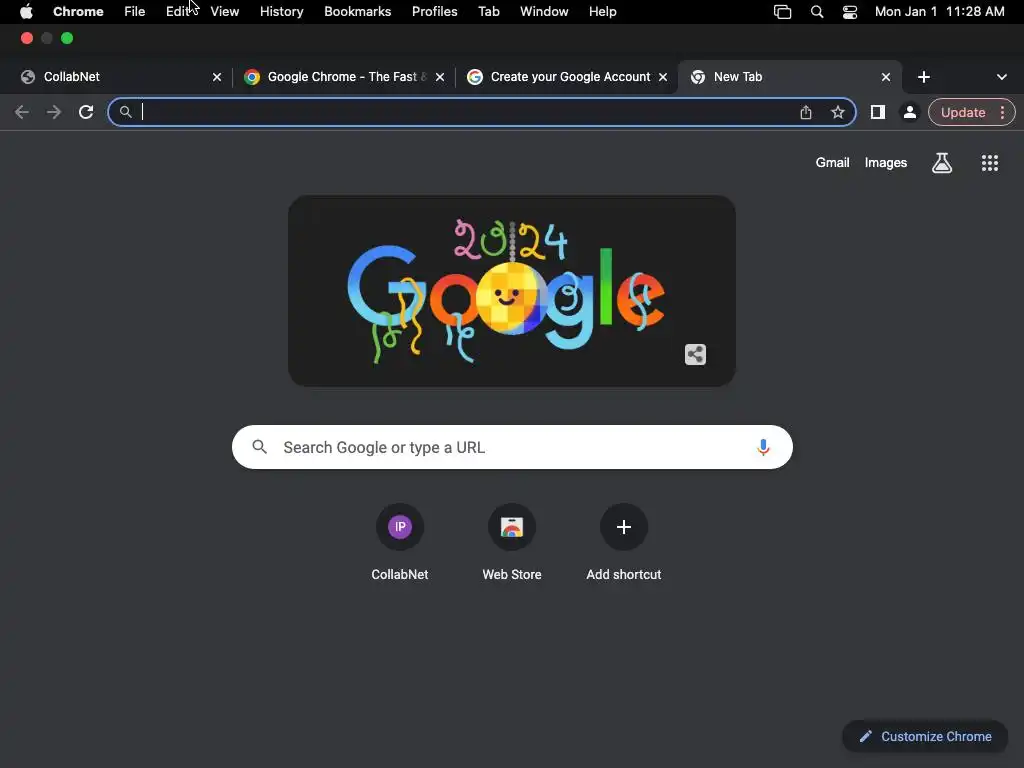Viewport: 1024px width, 768px height.
Task: Start voice search with microphone icon
Action: click(763, 447)
